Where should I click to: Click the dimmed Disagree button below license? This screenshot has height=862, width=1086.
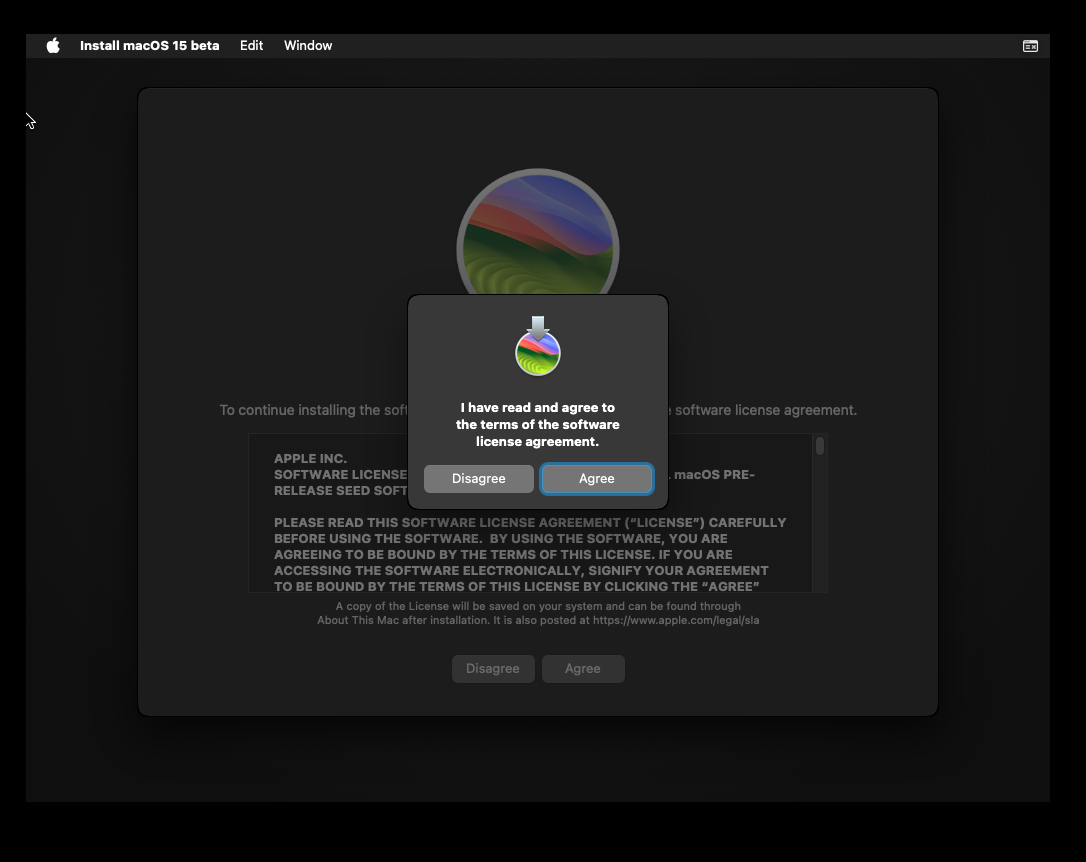(493, 669)
